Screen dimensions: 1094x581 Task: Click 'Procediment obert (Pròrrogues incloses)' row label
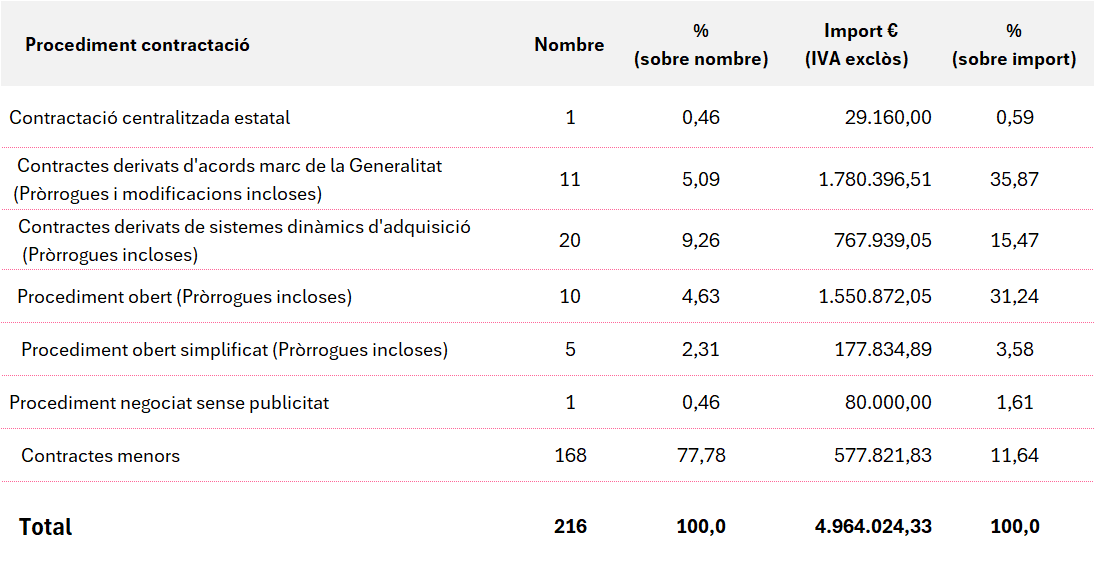pyautogui.click(x=185, y=297)
